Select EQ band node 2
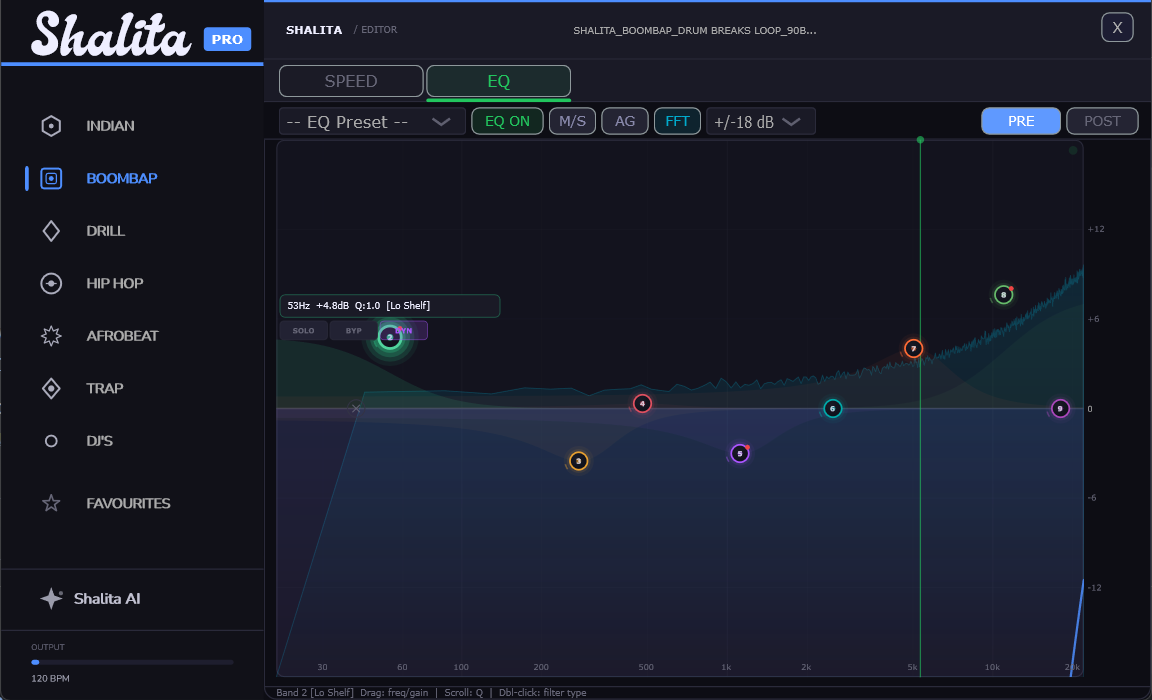This screenshot has width=1152, height=700. click(390, 337)
